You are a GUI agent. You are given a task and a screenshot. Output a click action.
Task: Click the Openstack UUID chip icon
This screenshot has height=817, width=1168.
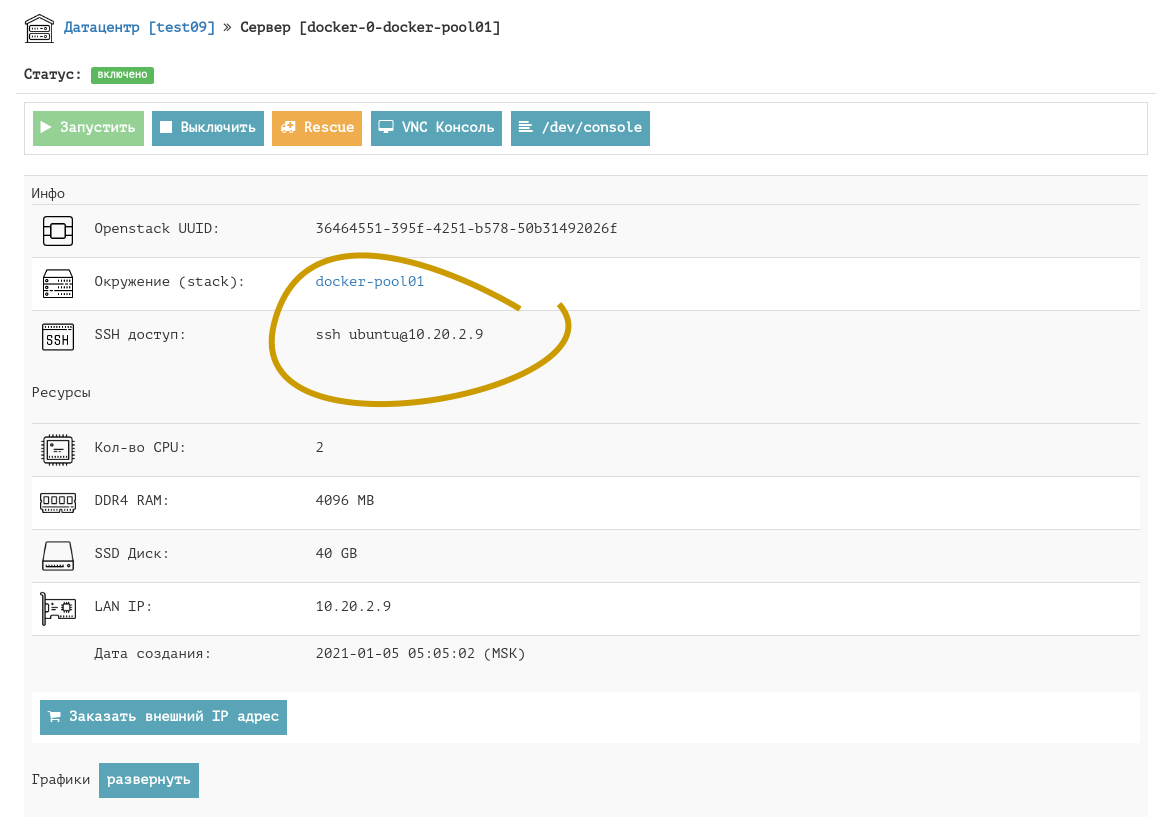coord(58,230)
